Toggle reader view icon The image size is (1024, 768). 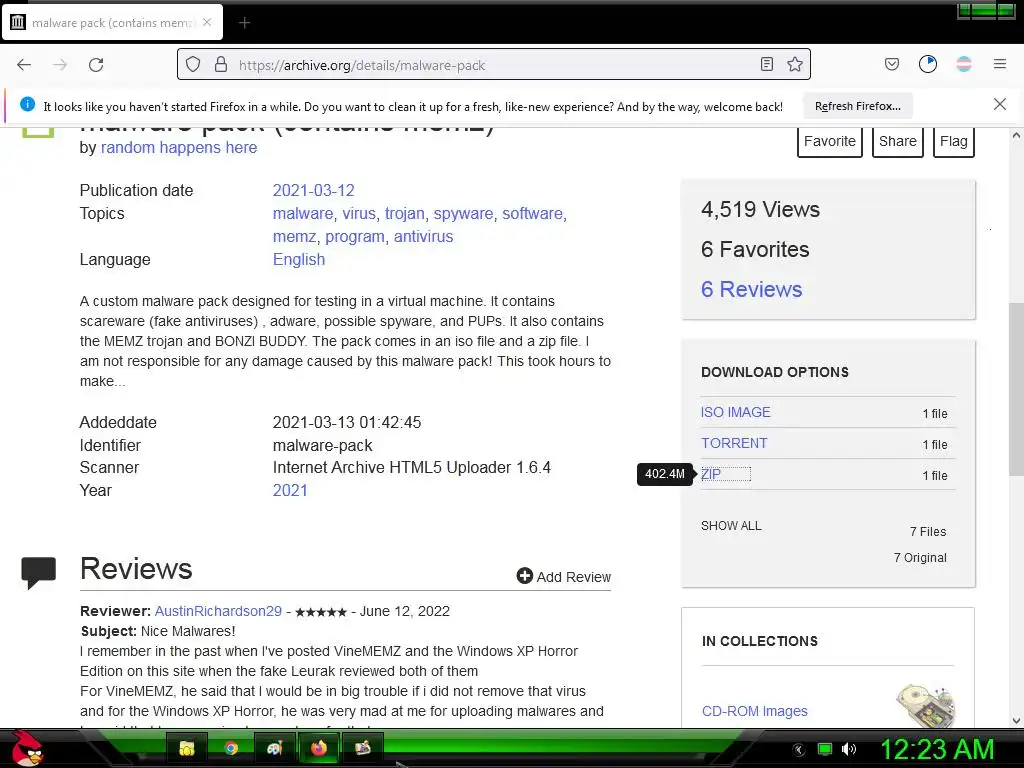[x=767, y=64]
